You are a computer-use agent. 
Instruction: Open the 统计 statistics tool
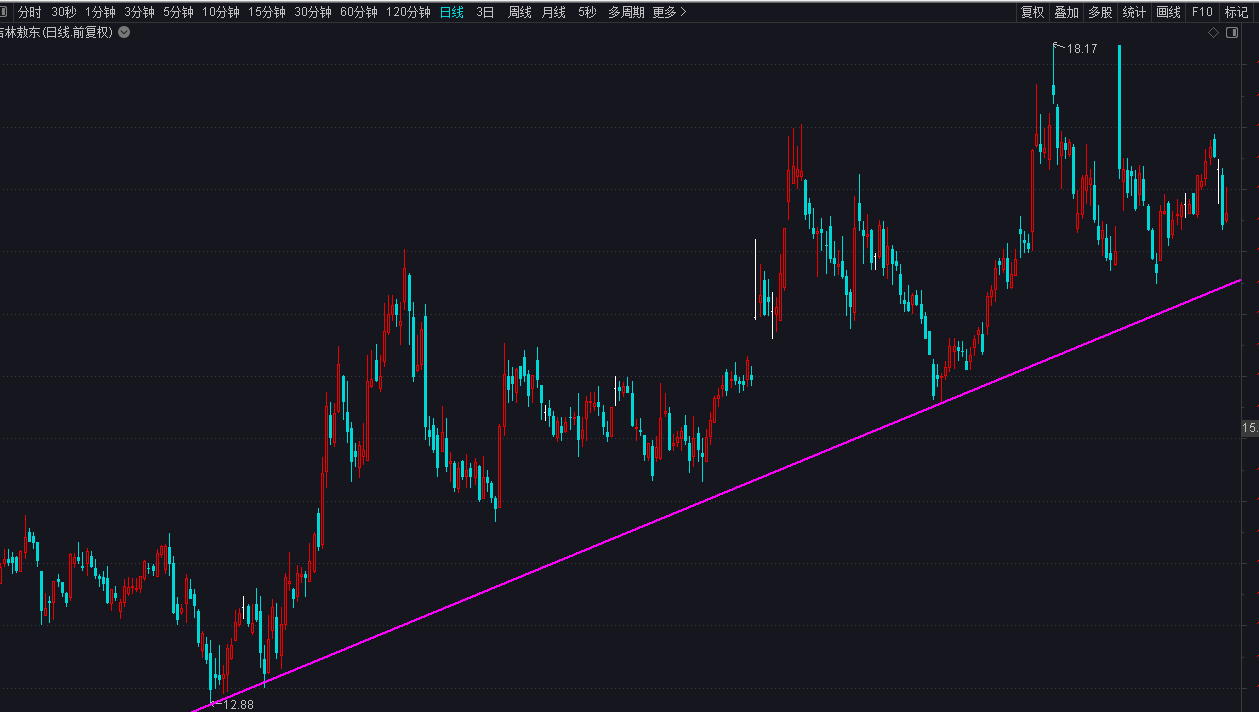click(x=1134, y=12)
